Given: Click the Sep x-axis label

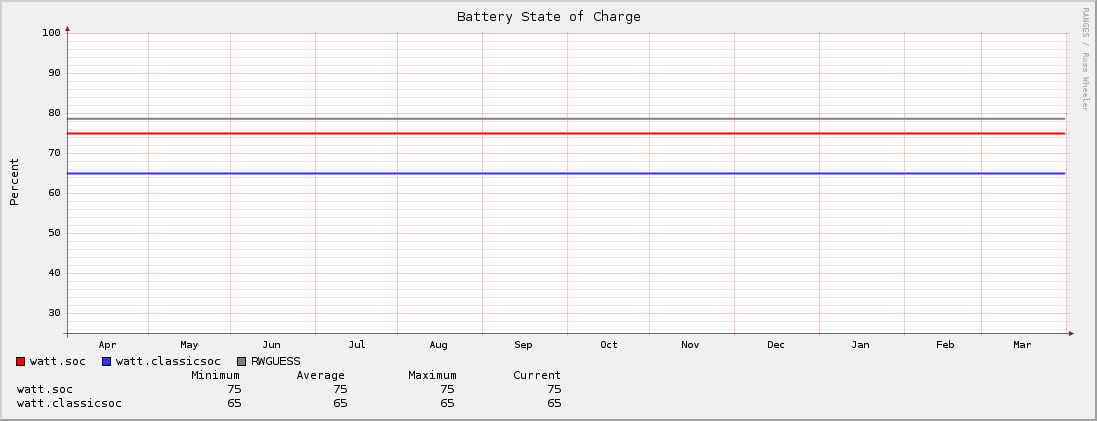Looking at the screenshot, I should (x=523, y=345).
